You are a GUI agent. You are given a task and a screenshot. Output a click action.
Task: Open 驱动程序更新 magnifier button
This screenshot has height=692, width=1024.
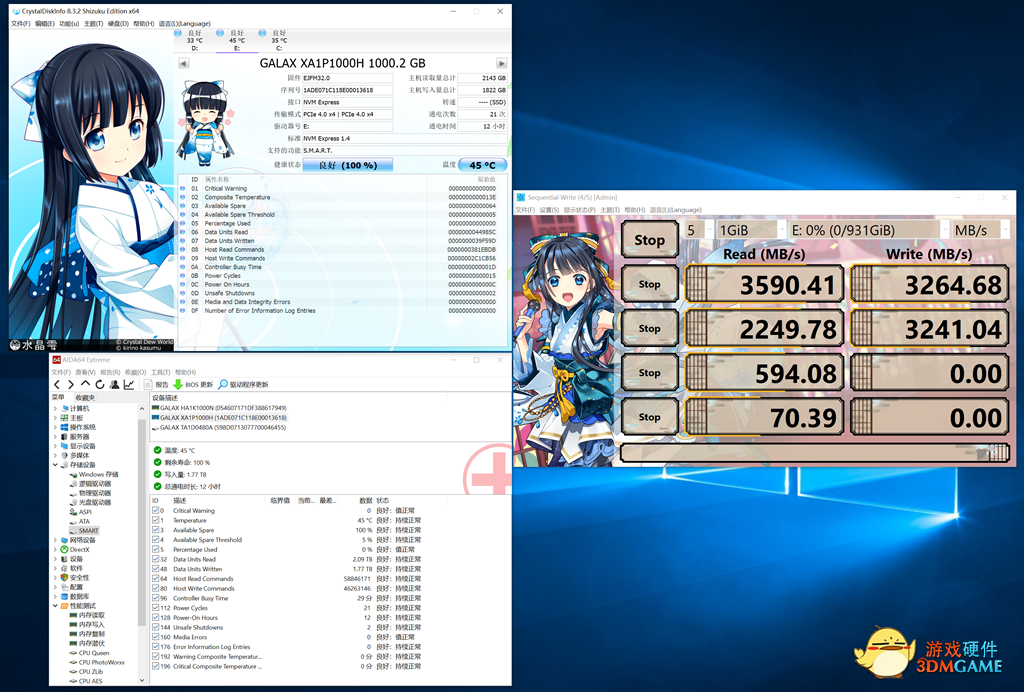243,385
